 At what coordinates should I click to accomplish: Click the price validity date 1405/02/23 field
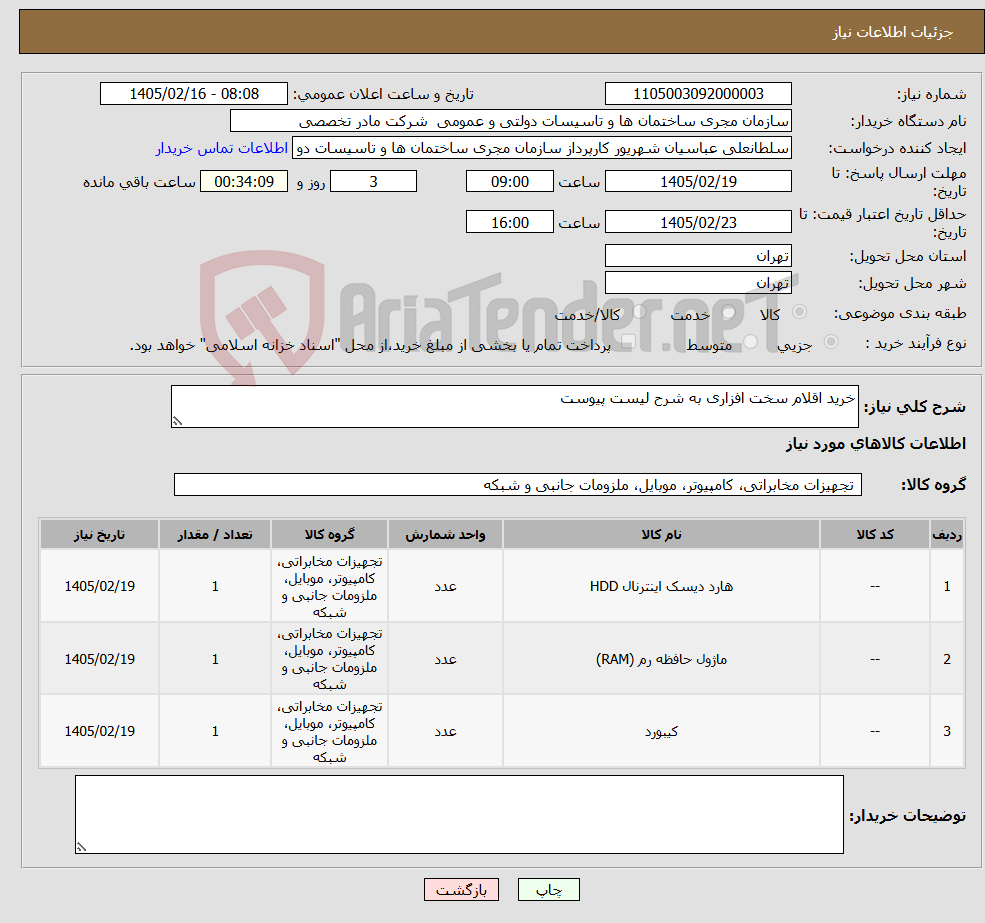[x=698, y=222]
